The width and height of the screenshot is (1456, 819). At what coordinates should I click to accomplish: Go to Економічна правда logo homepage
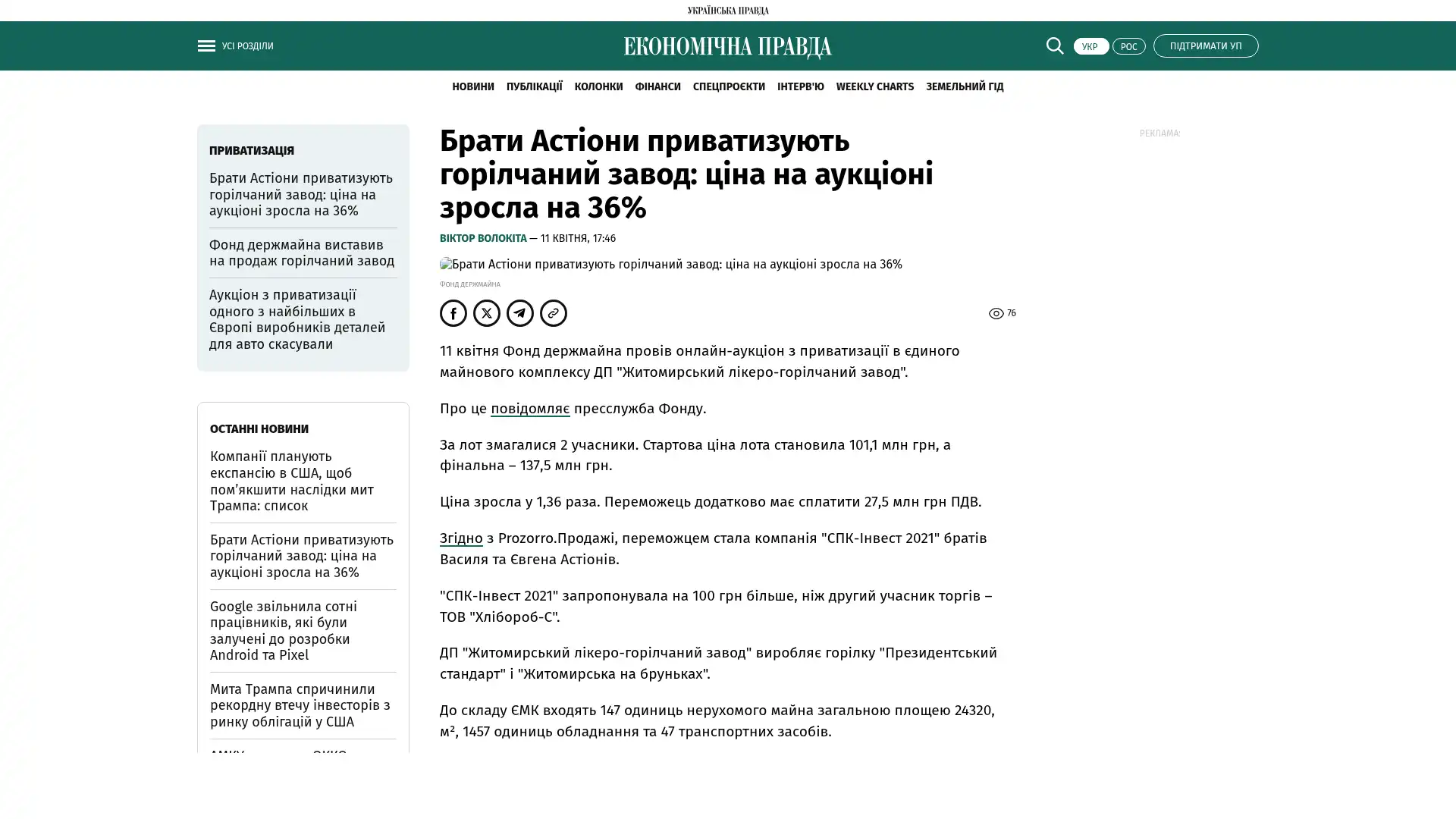click(x=728, y=47)
